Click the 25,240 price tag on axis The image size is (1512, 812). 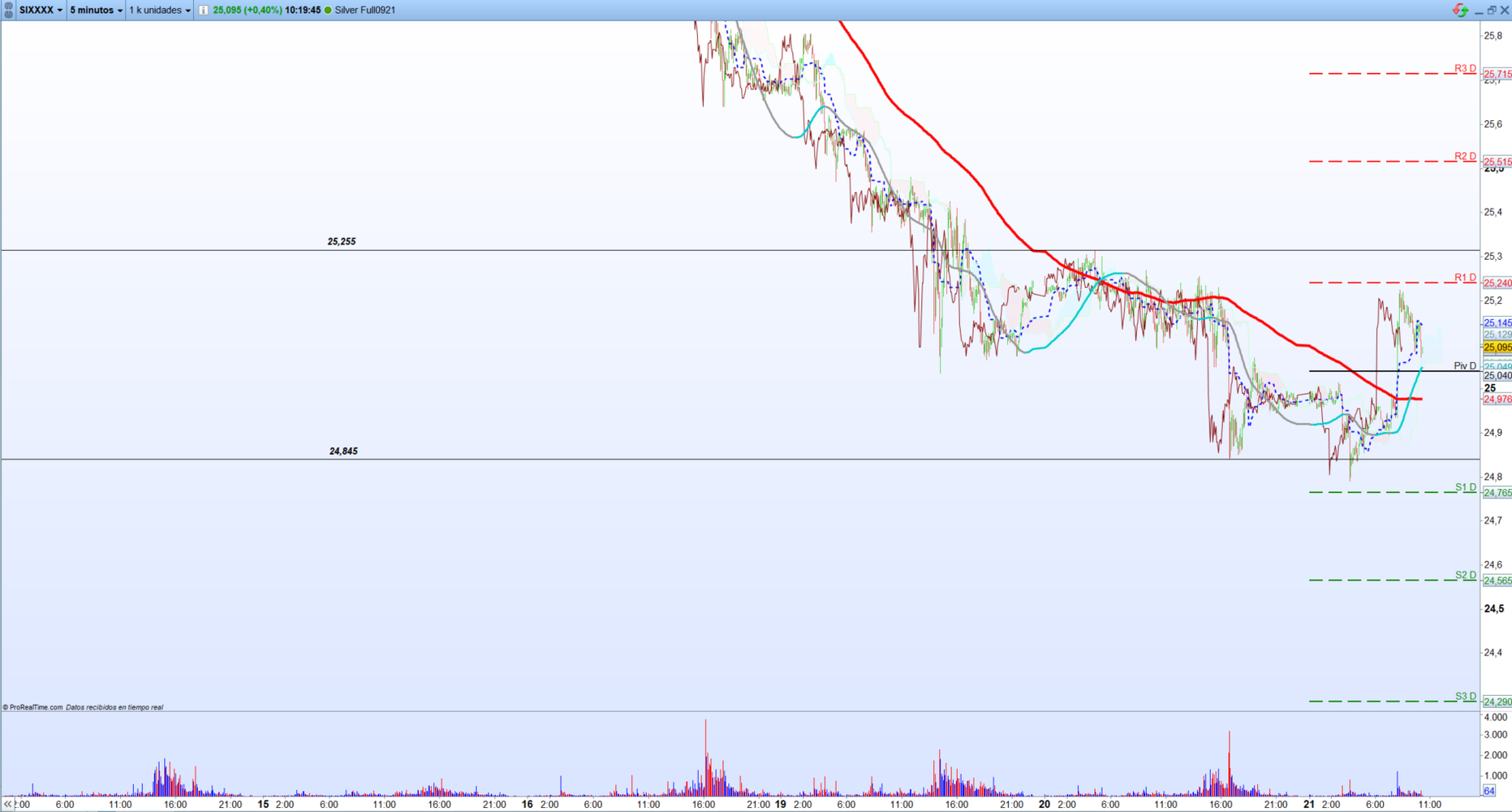(1497, 283)
